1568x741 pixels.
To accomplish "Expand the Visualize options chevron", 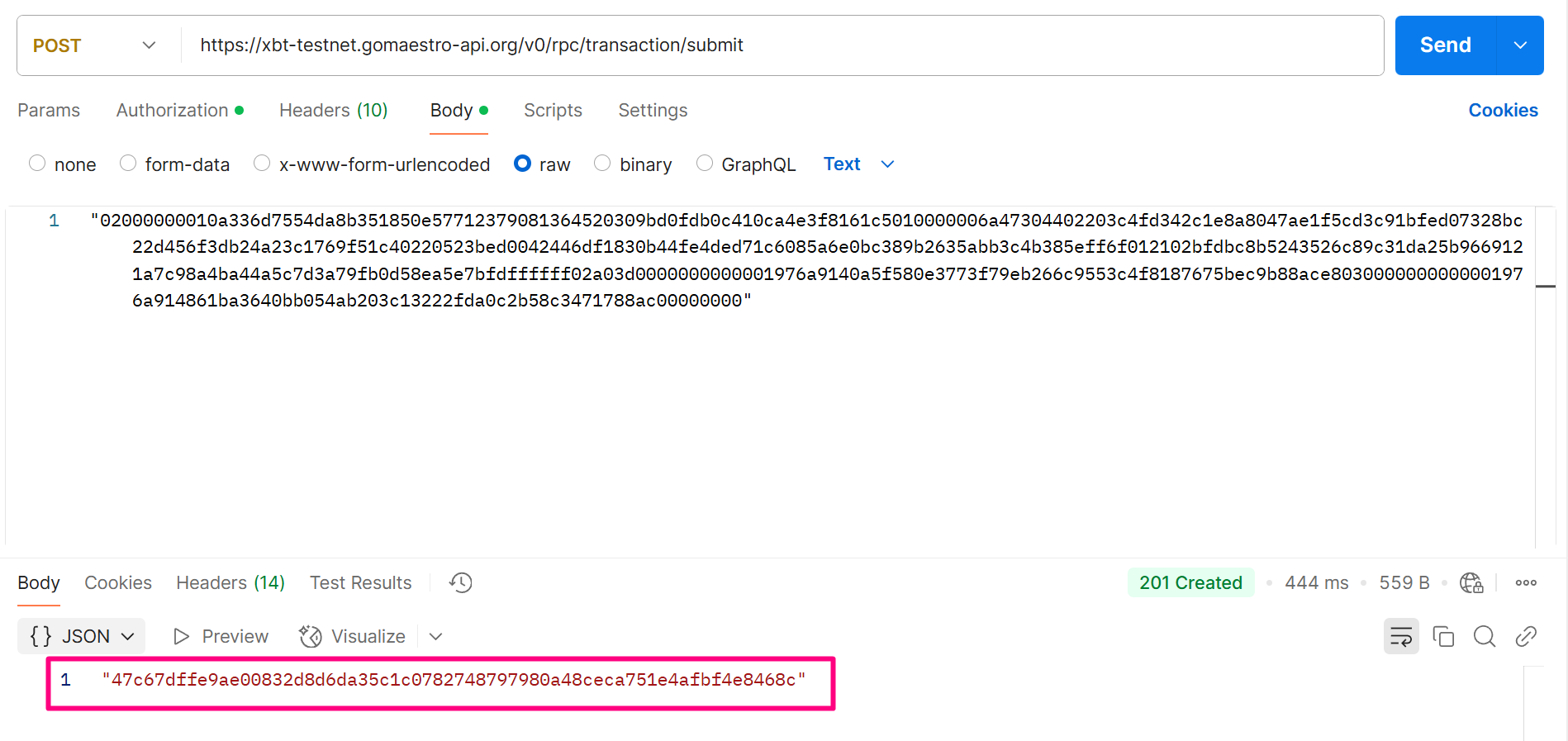I will (x=436, y=636).
